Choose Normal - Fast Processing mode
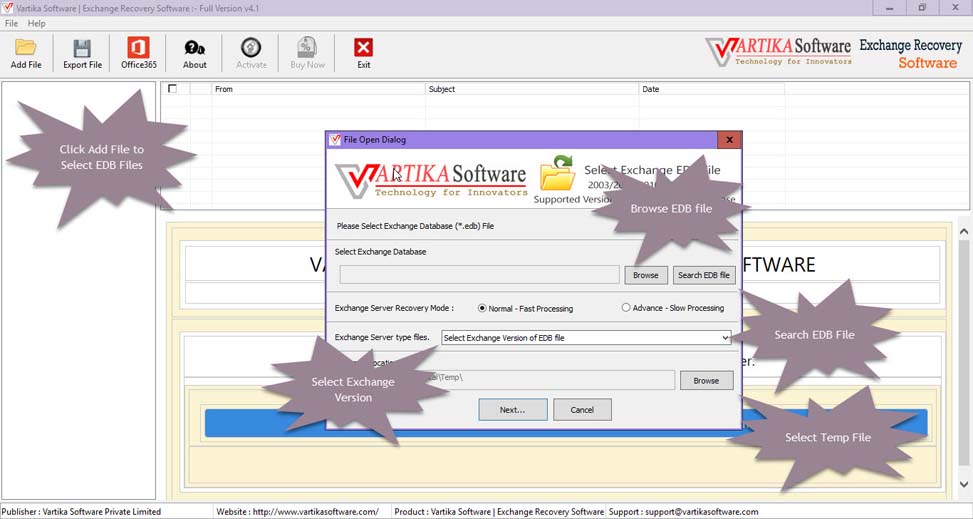This screenshot has width=973, height=519. pyautogui.click(x=526, y=308)
